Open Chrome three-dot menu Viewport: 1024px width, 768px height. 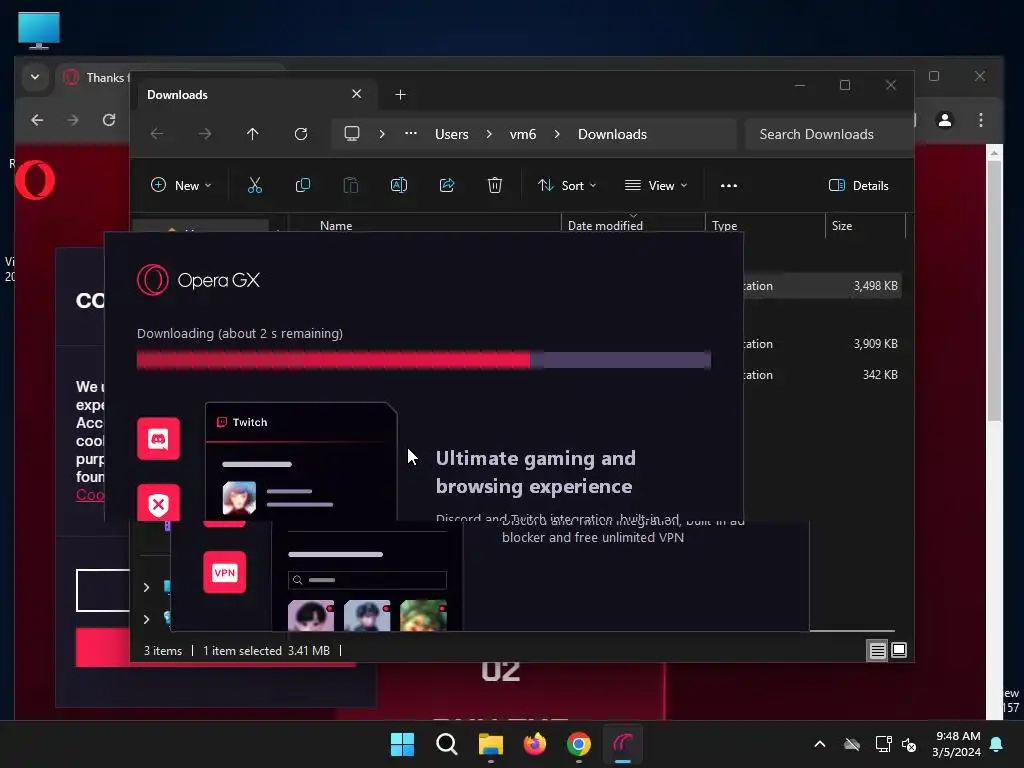tap(981, 120)
